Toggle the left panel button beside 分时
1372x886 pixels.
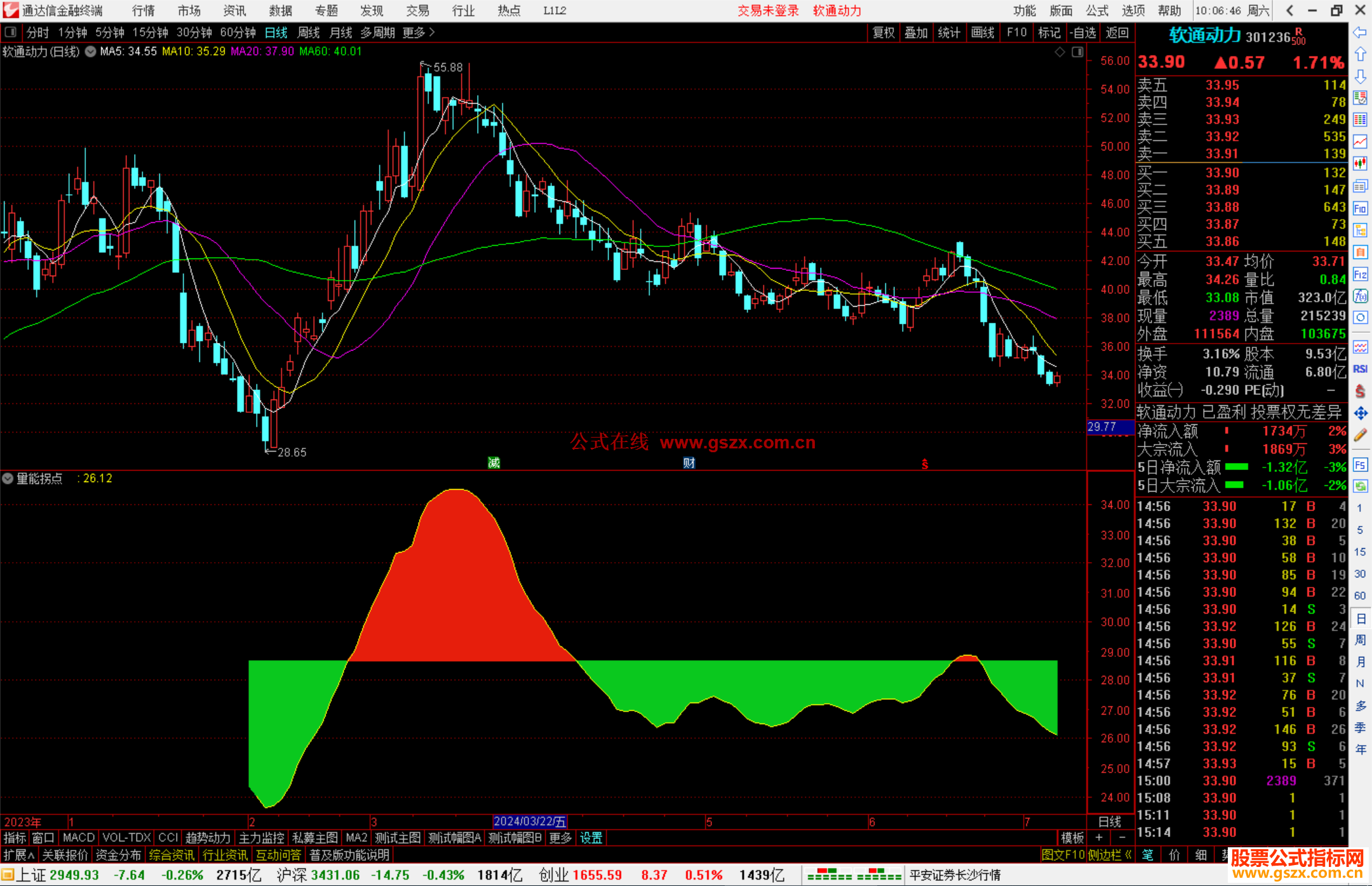point(11,32)
